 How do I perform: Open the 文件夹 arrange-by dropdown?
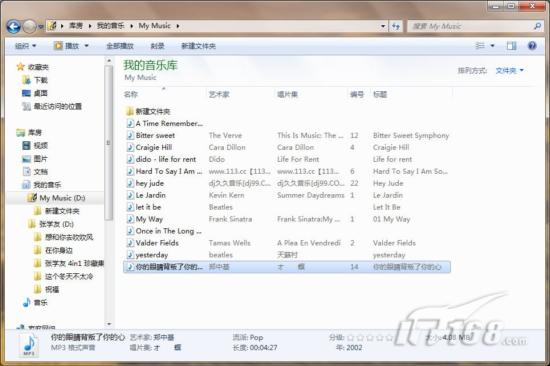[x=509, y=71]
